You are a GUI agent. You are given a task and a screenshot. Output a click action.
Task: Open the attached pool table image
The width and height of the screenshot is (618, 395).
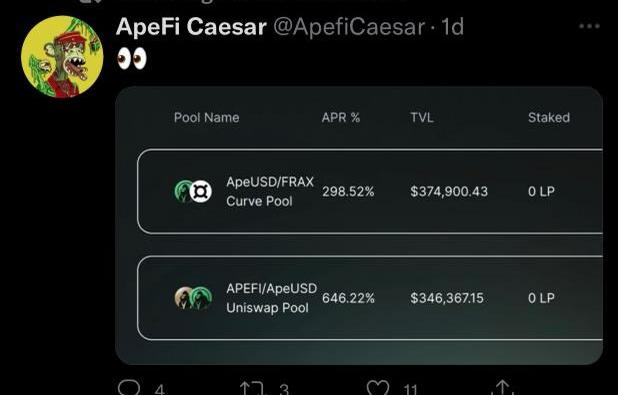[359, 225]
